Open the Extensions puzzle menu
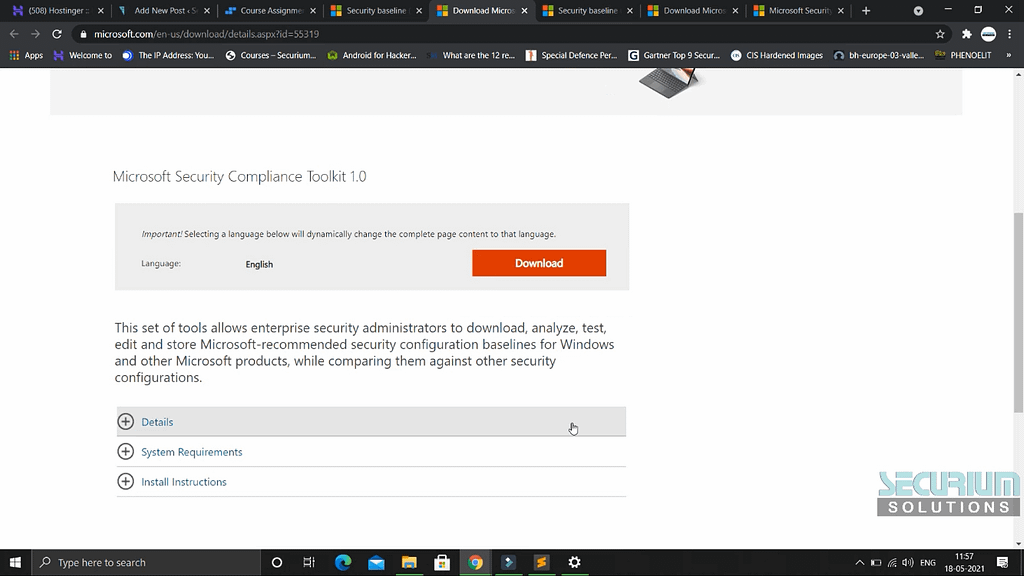The image size is (1024, 576). [x=967, y=34]
